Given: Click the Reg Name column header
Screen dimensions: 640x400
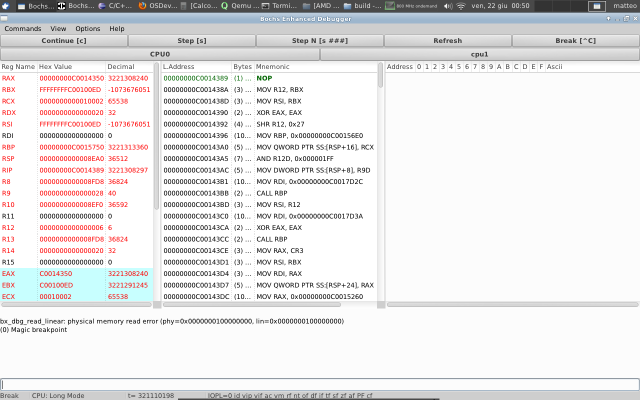Looking at the screenshot, I should [x=18, y=67].
